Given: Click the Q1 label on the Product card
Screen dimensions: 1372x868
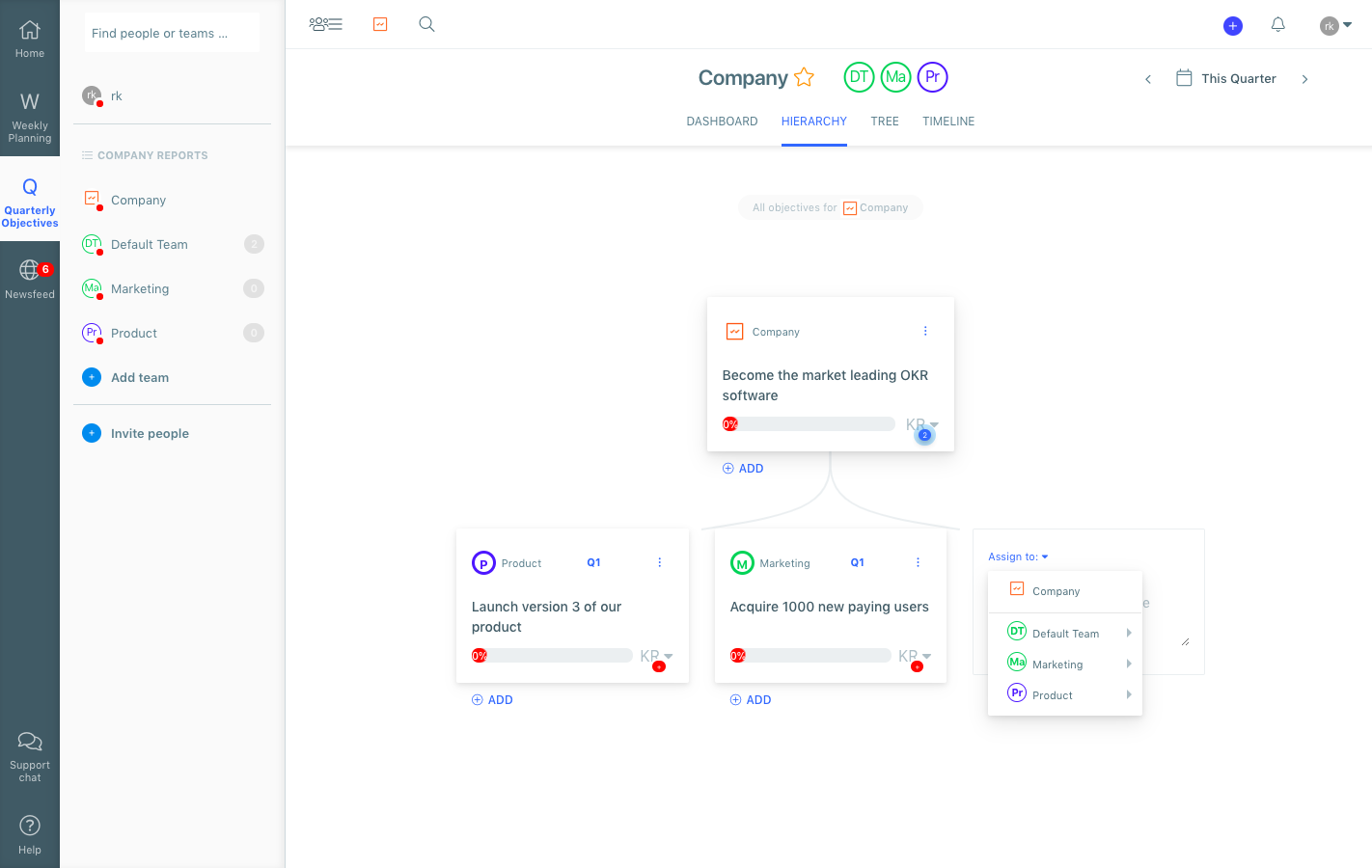Looking at the screenshot, I should click(x=594, y=562).
